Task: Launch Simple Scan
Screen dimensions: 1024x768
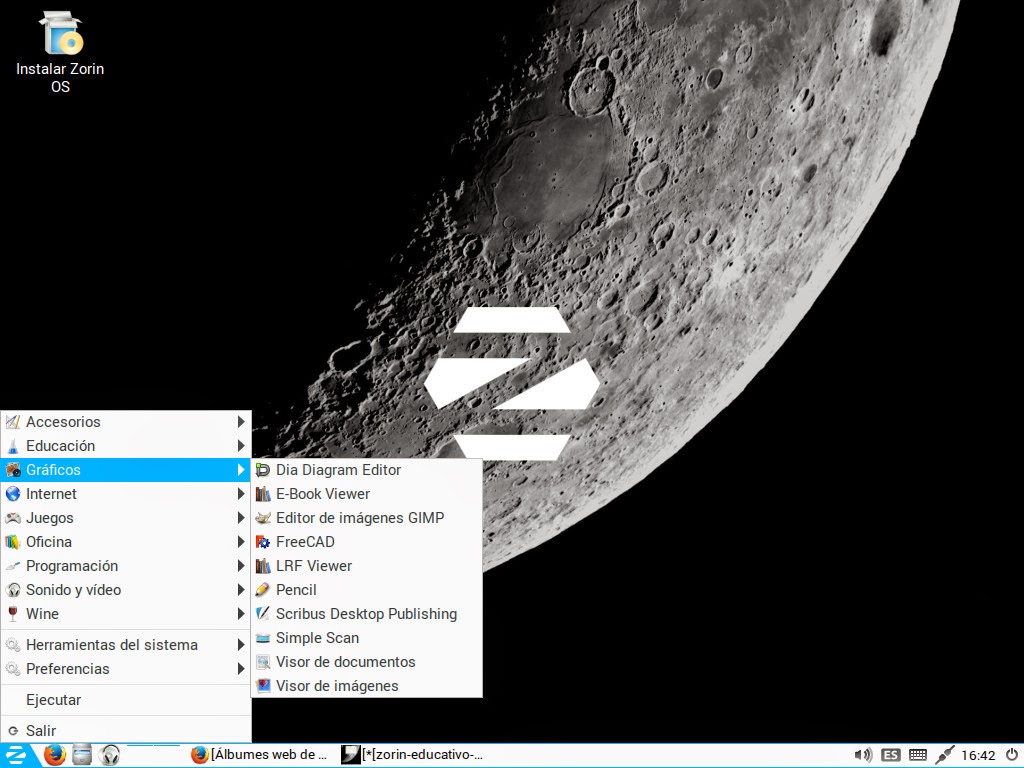Action: (x=318, y=638)
